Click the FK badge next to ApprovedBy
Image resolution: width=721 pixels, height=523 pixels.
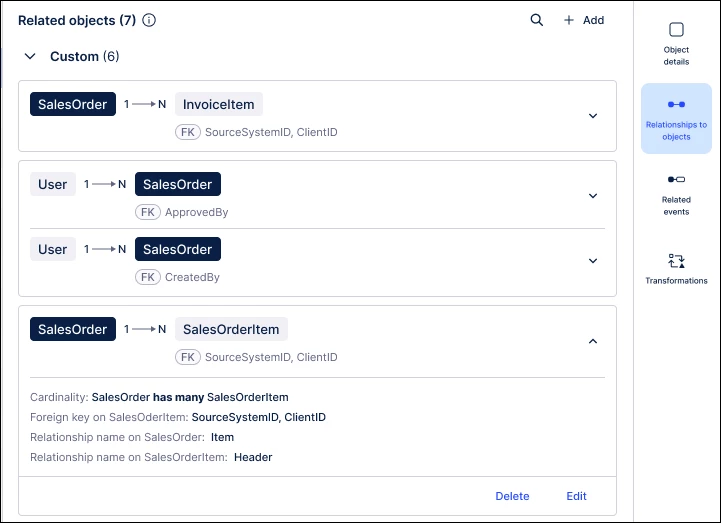(x=148, y=212)
